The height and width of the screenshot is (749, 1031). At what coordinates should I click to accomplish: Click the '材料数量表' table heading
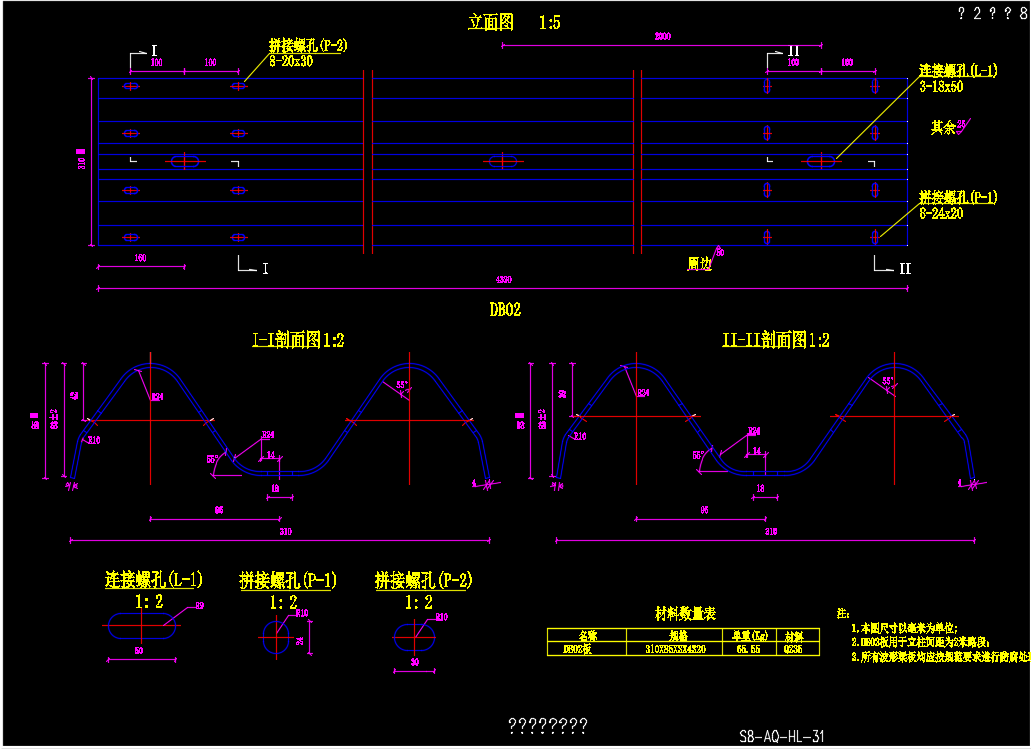pyautogui.click(x=685, y=614)
